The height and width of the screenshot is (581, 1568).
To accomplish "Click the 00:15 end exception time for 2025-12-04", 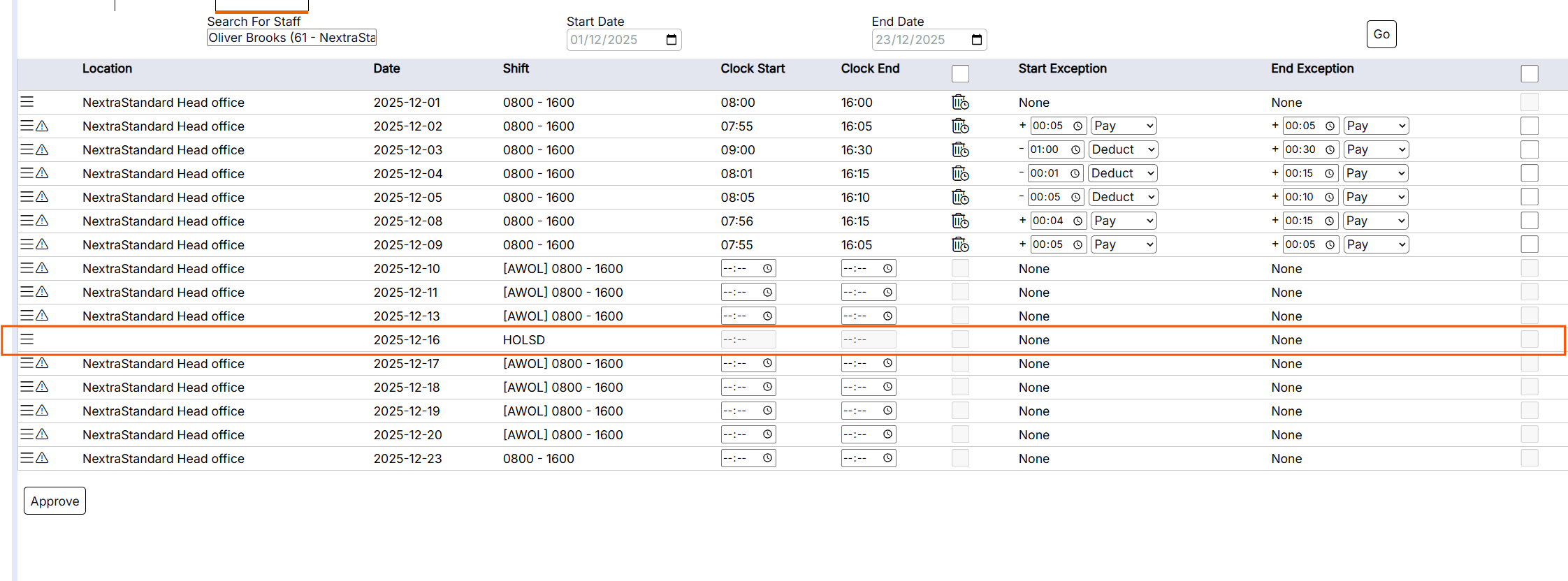I will tap(1310, 173).
